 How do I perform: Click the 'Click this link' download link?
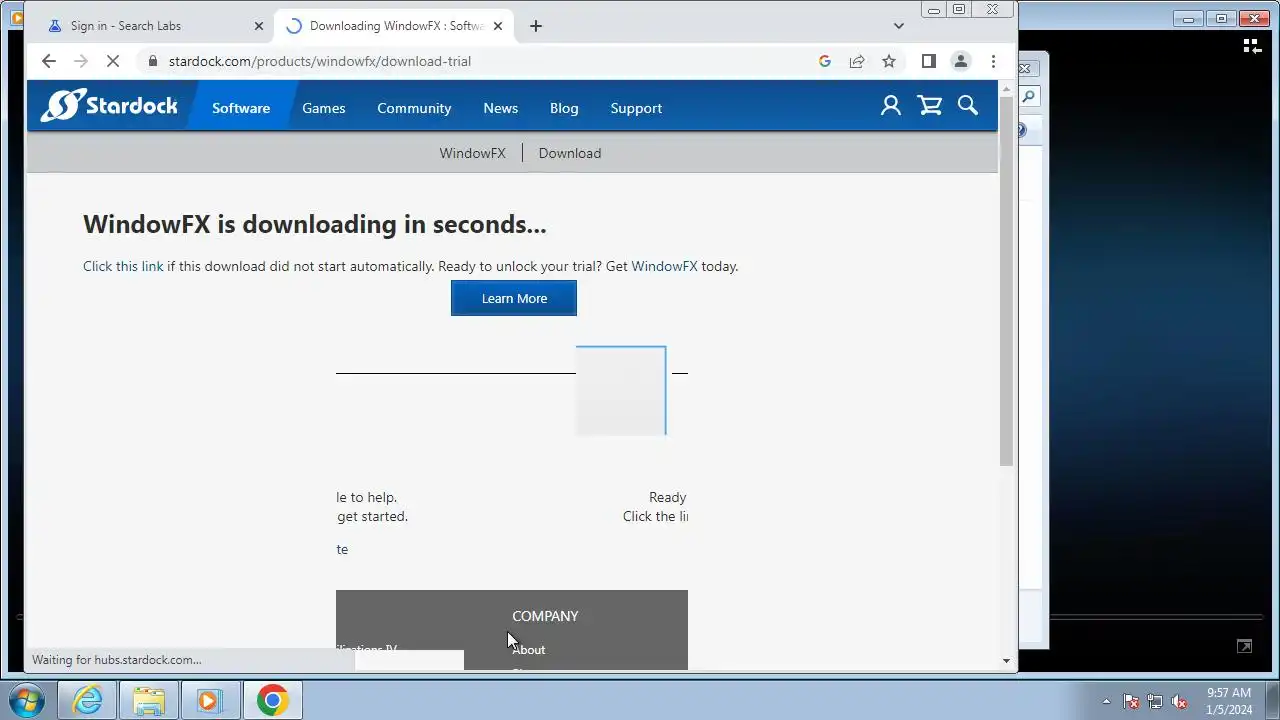pos(123,266)
